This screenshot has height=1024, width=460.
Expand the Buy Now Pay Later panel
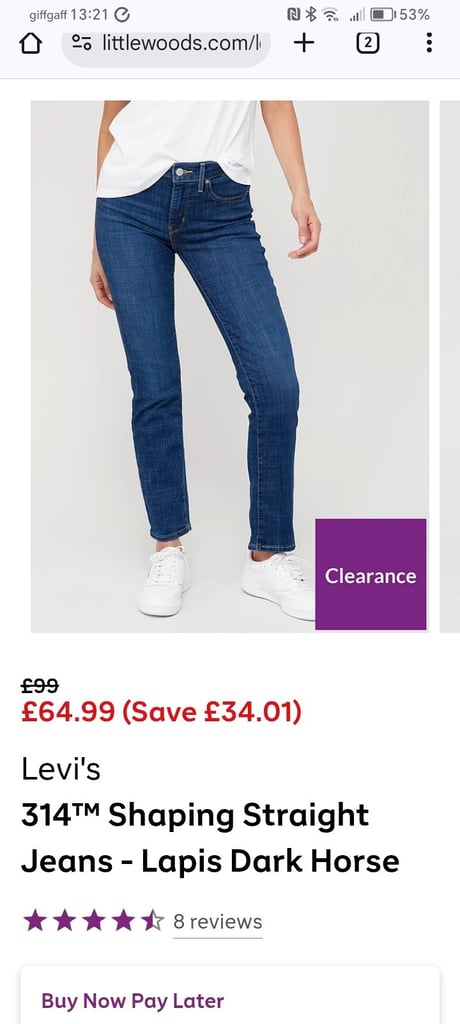click(229, 995)
